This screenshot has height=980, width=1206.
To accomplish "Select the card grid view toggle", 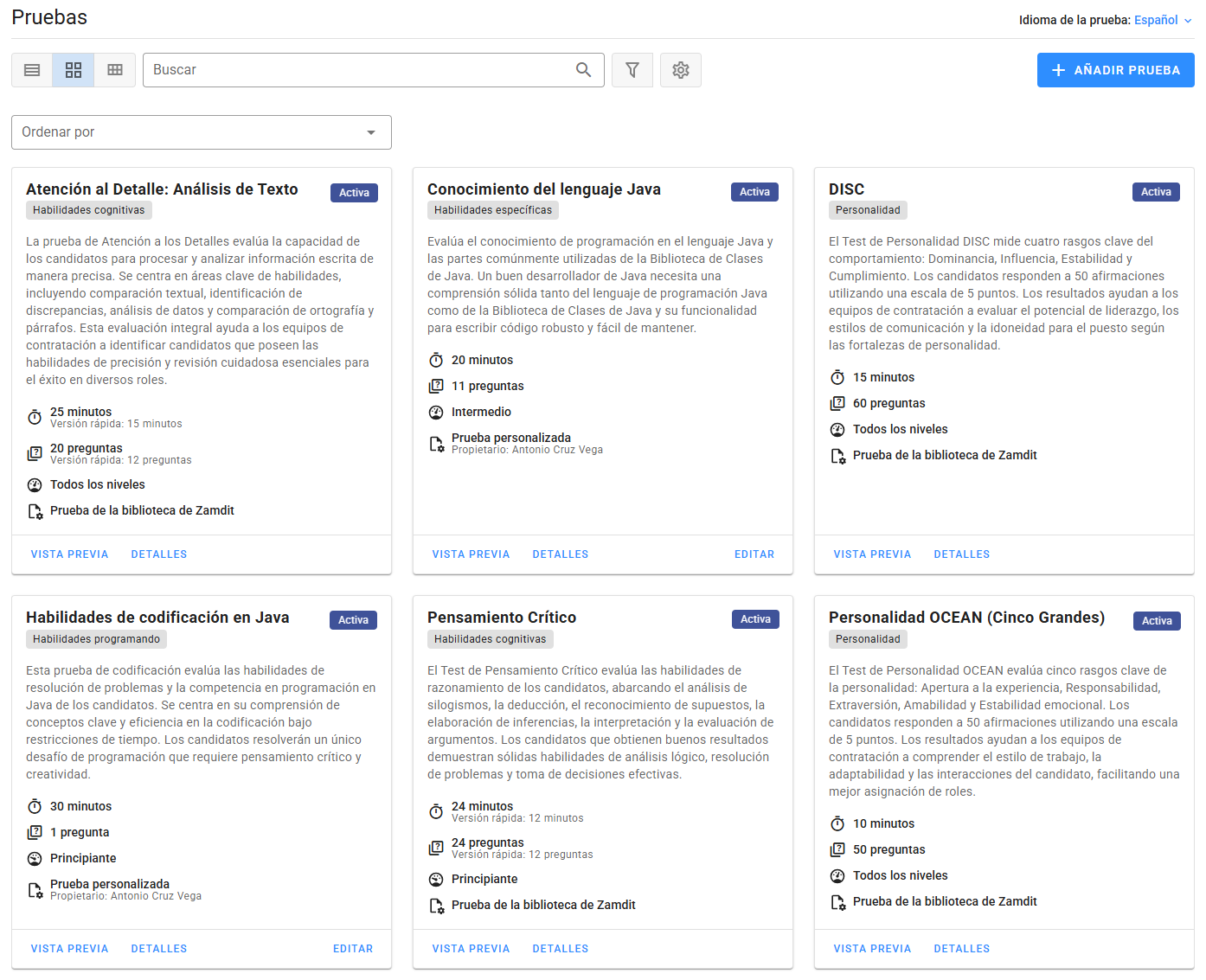I will 74,70.
